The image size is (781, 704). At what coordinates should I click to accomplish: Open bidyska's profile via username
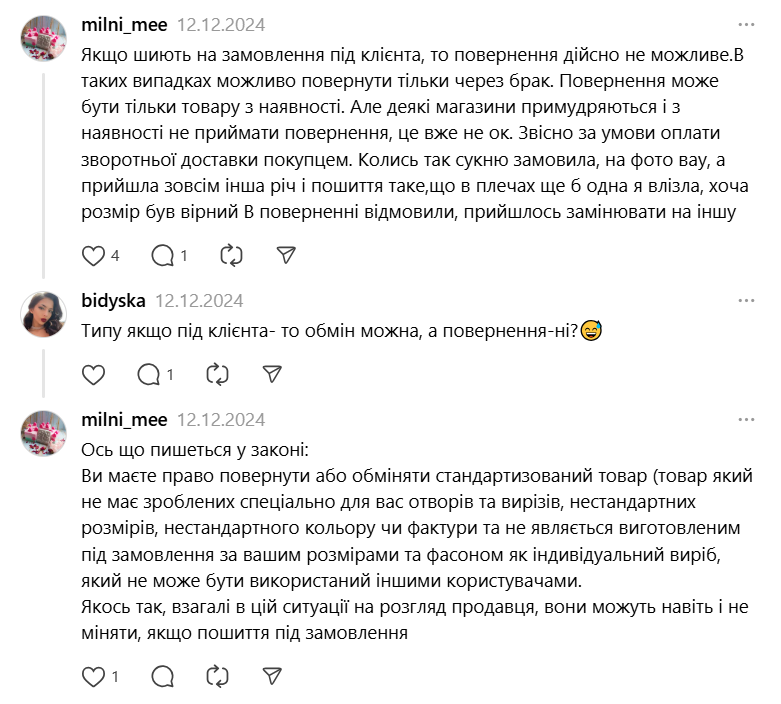pos(113,300)
